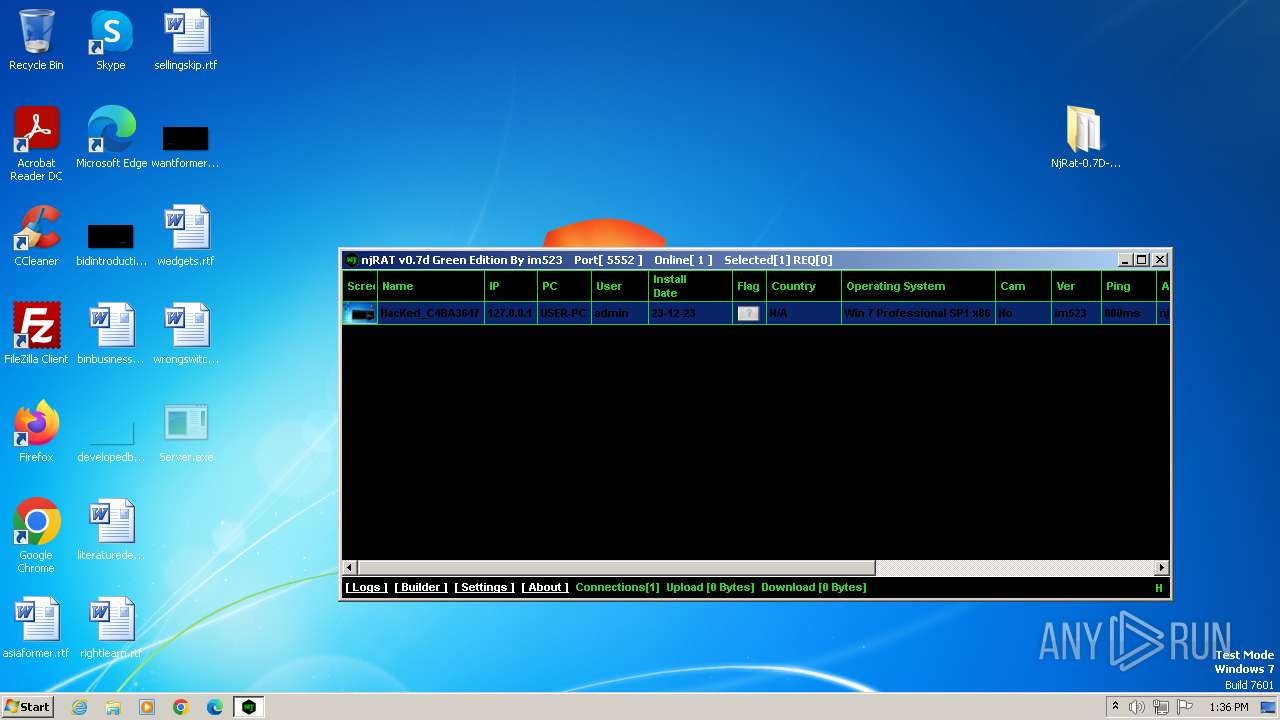The height and width of the screenshot is (720, 1280).
Task: Select literaturede document icon
Action: pos(111,530)
